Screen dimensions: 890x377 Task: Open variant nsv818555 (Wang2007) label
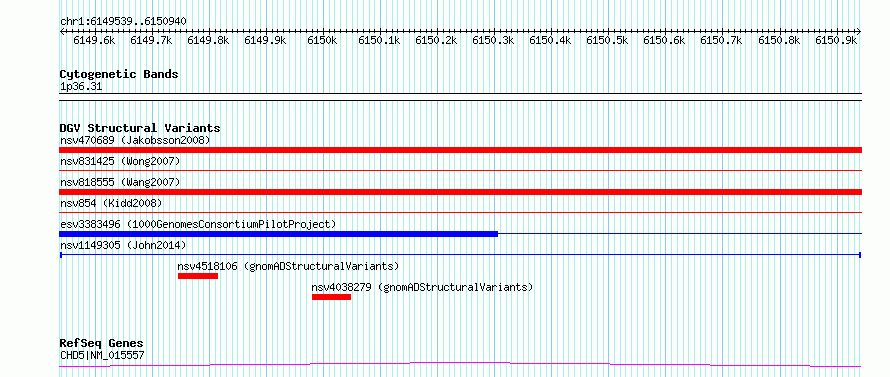120,182
